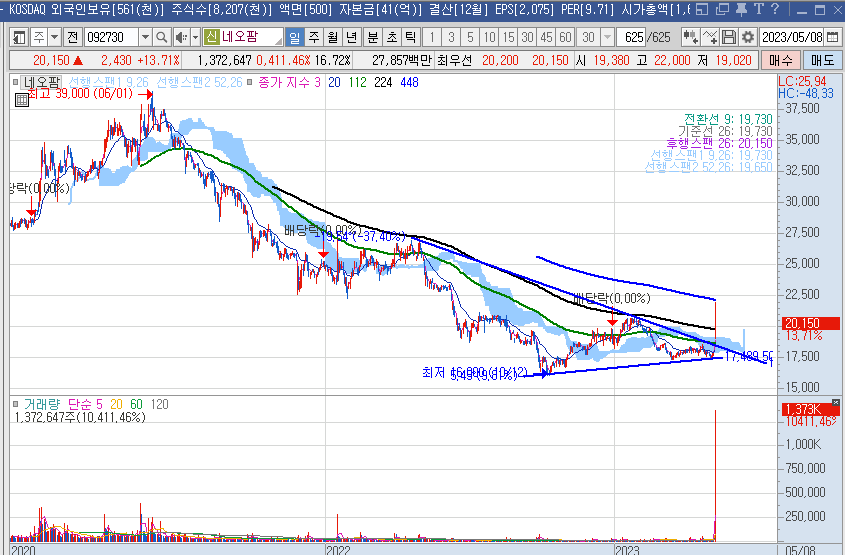845x555 pixels.
Task: Click the LC:25.94 axis label
Action: [802, 81]
